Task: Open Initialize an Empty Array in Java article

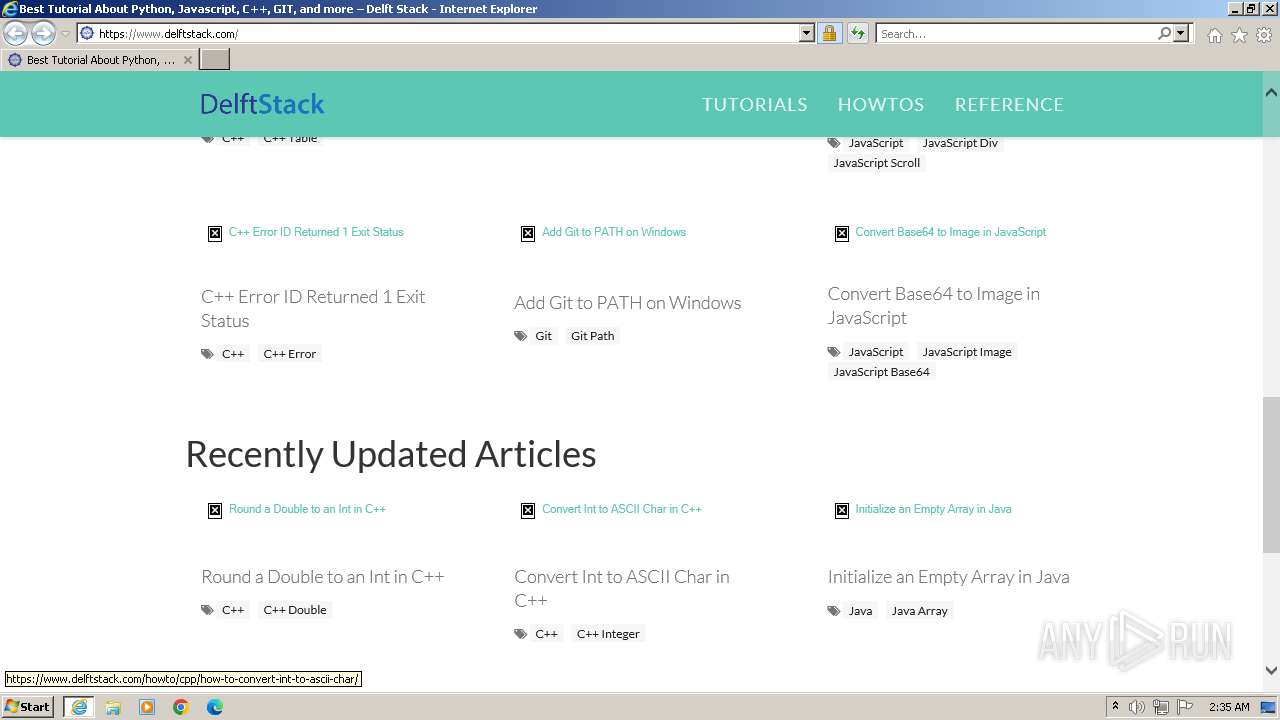Action: [x=948, y=576]
